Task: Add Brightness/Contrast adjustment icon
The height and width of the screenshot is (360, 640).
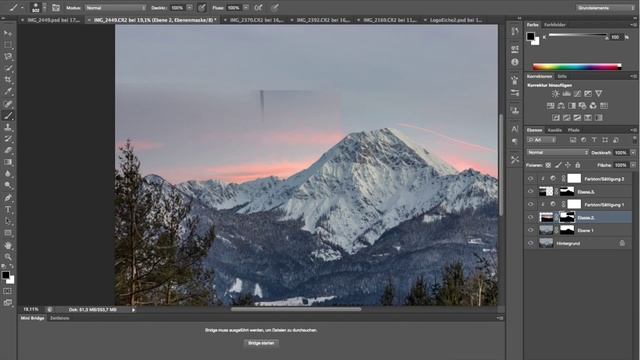Action: pos(556,94)
